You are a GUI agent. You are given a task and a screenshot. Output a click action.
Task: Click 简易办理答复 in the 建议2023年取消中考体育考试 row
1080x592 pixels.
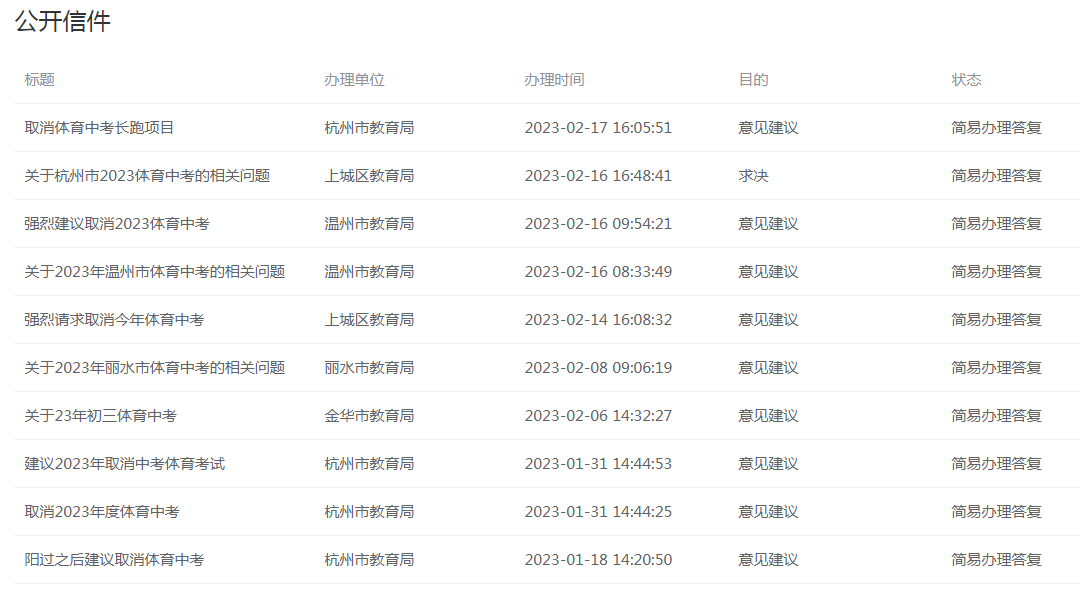pos(996,464)
